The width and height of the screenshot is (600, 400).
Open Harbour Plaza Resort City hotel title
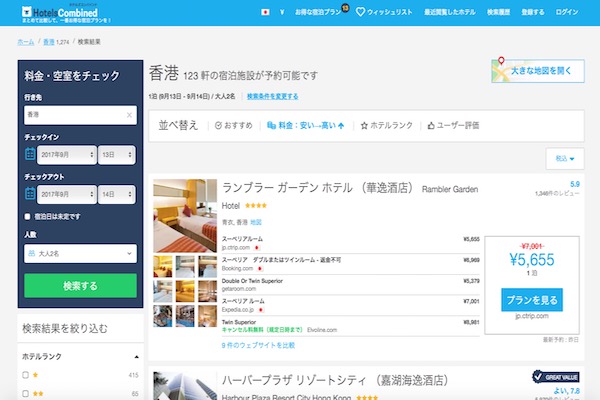[x=335, y=380]
